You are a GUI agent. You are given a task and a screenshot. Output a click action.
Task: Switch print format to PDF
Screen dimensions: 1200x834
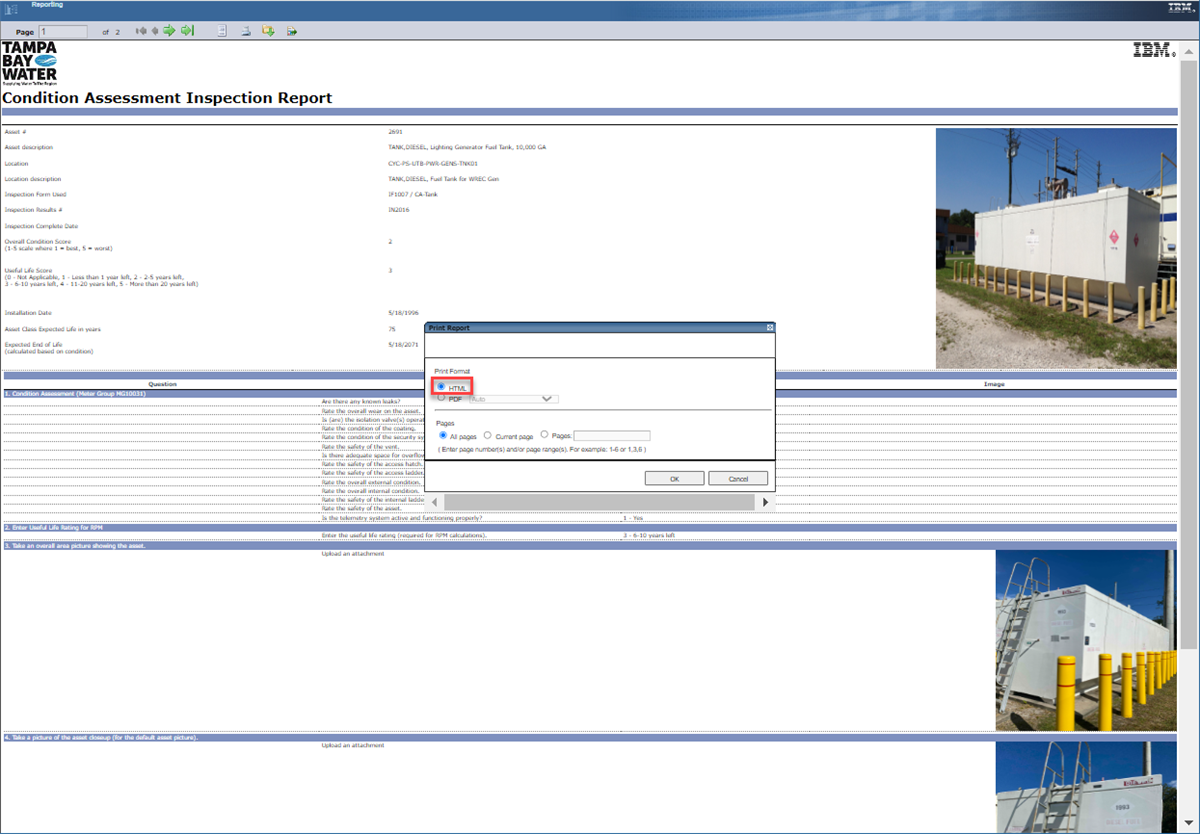(x=440, y=398)
